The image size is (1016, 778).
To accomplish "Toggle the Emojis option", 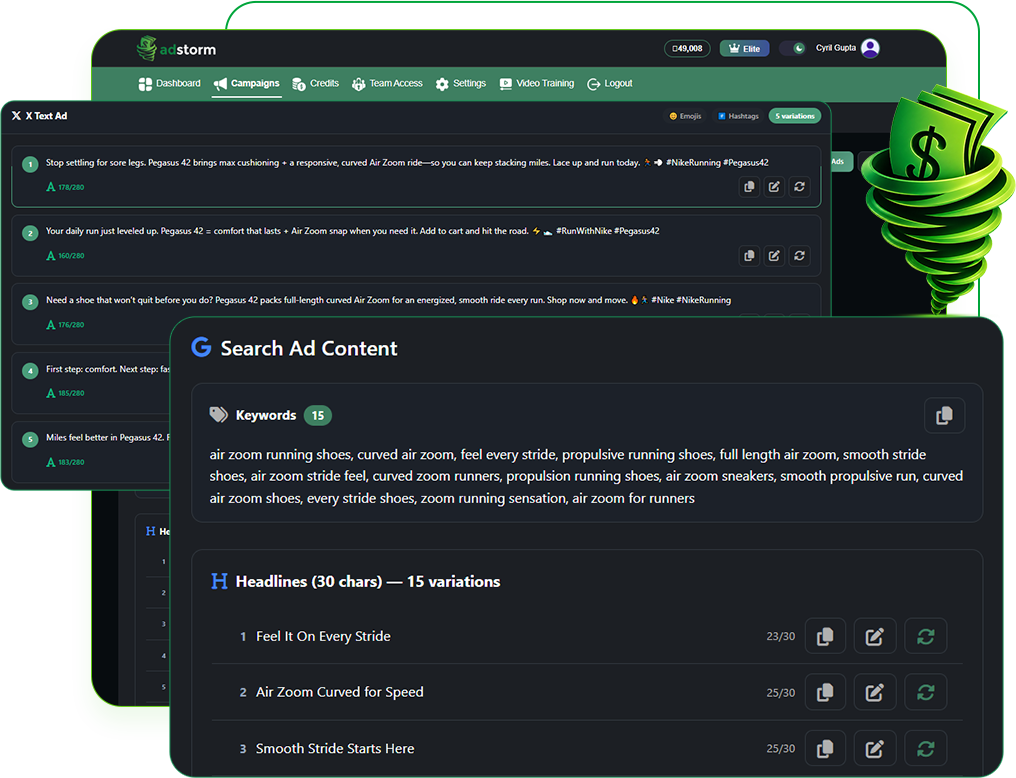I will pyautogui.click(x=686, y=116).
